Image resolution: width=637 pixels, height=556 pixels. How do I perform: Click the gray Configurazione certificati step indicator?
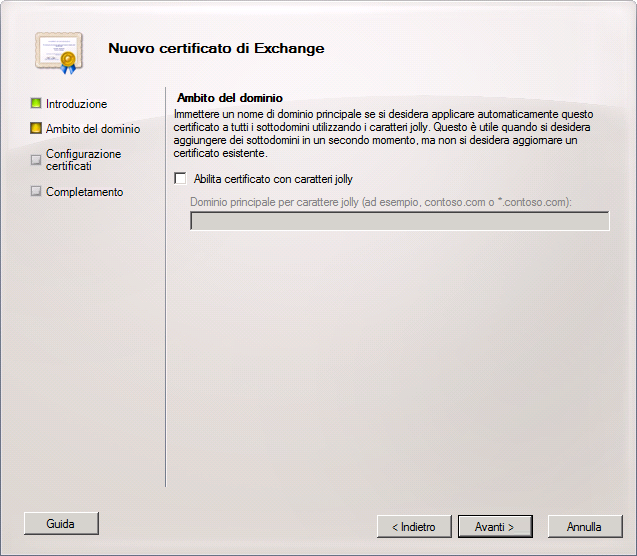(x=36, y=160)
